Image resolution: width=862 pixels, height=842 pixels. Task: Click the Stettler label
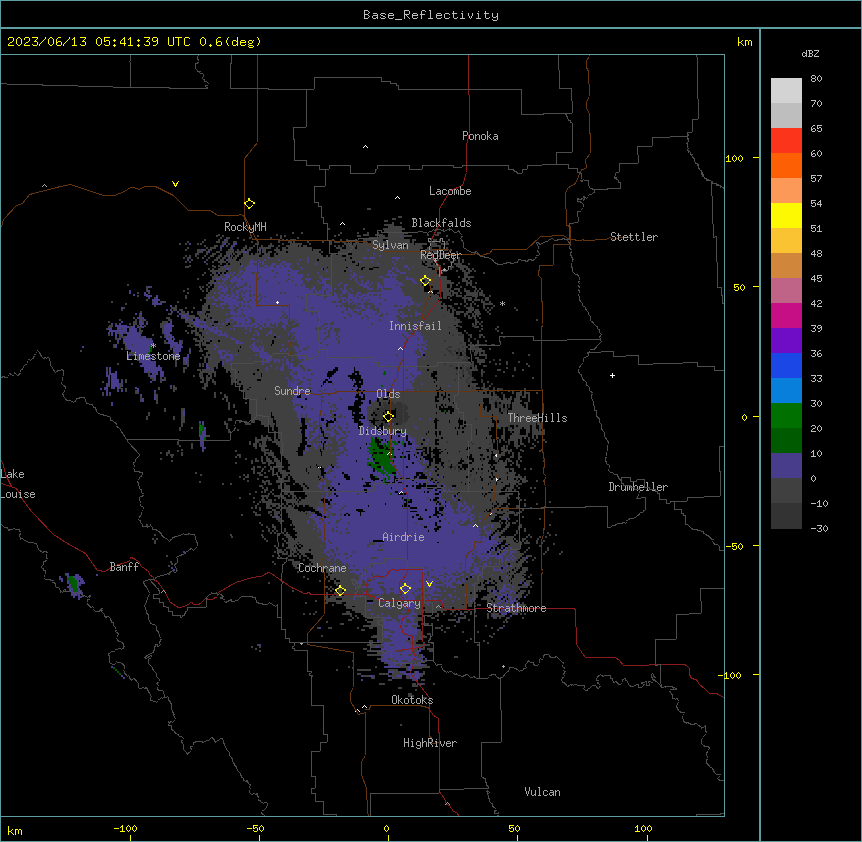(634, 237)
